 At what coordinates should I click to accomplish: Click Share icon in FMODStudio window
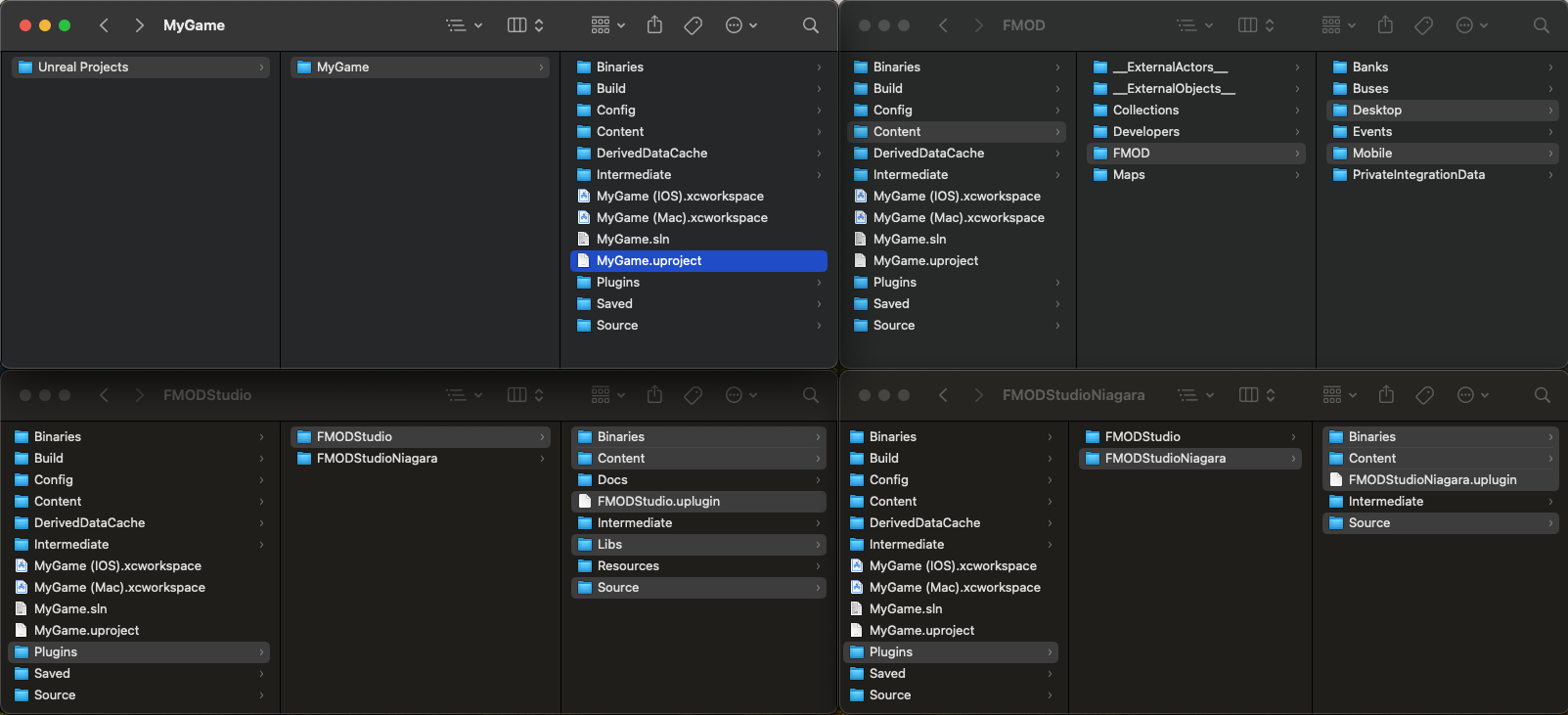655,395
